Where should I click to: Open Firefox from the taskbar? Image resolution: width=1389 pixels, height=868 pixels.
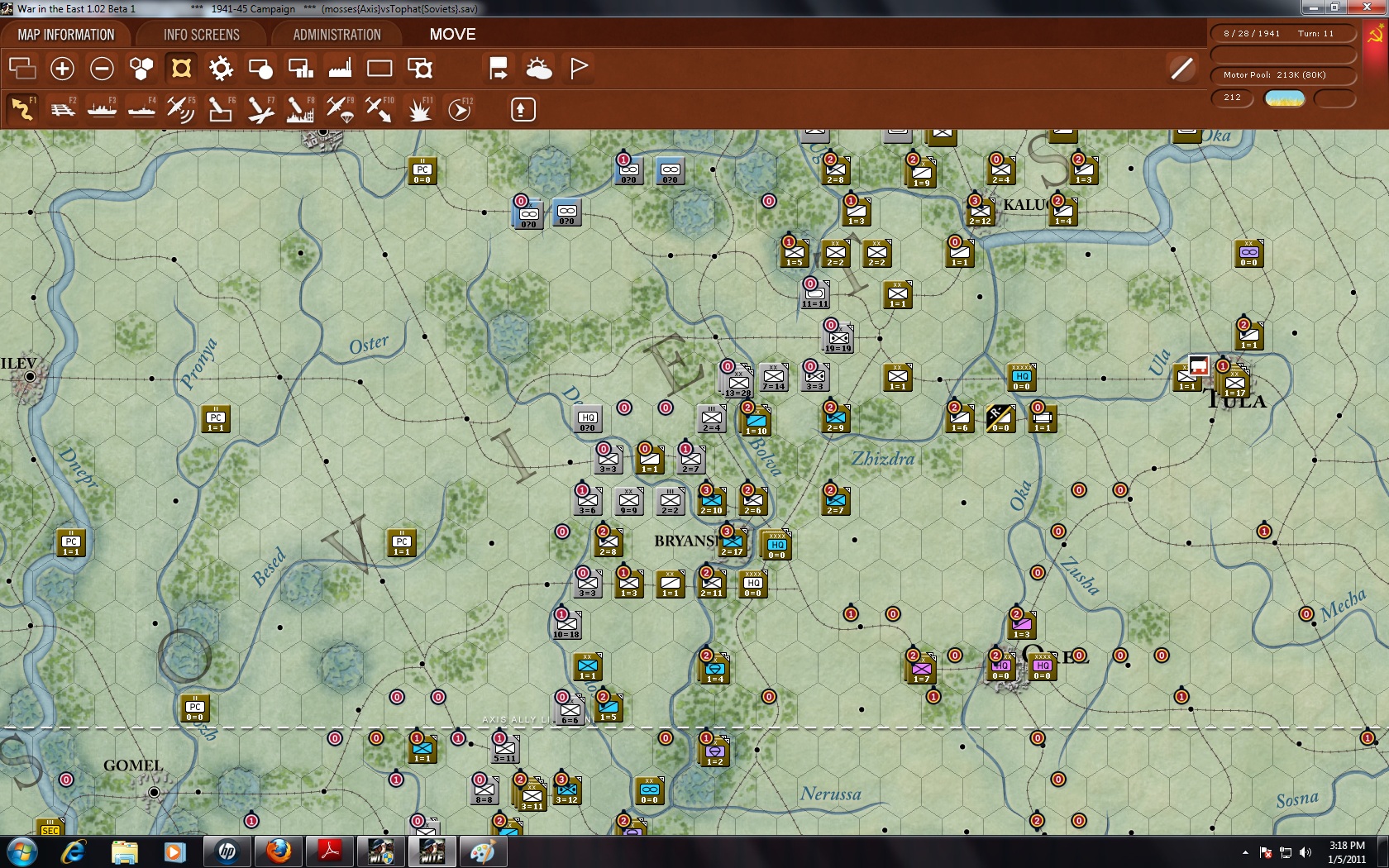point(279,851)
